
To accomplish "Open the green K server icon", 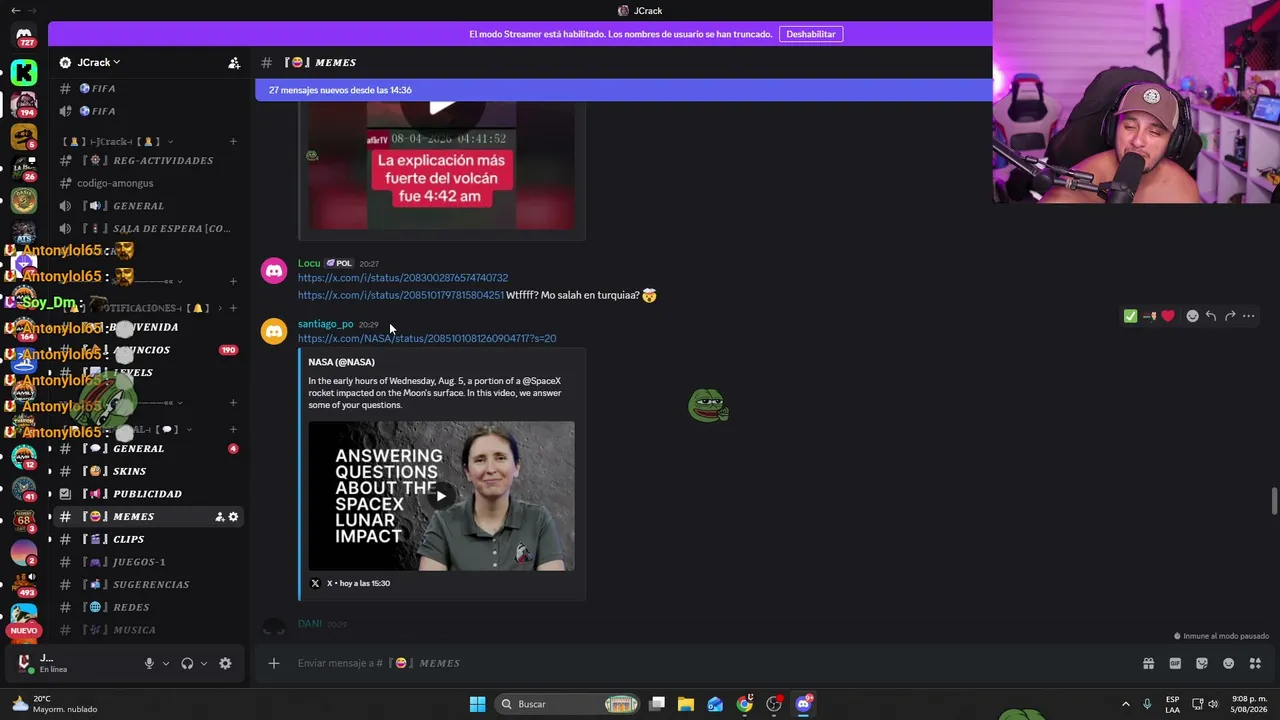I will coord(24,72).
